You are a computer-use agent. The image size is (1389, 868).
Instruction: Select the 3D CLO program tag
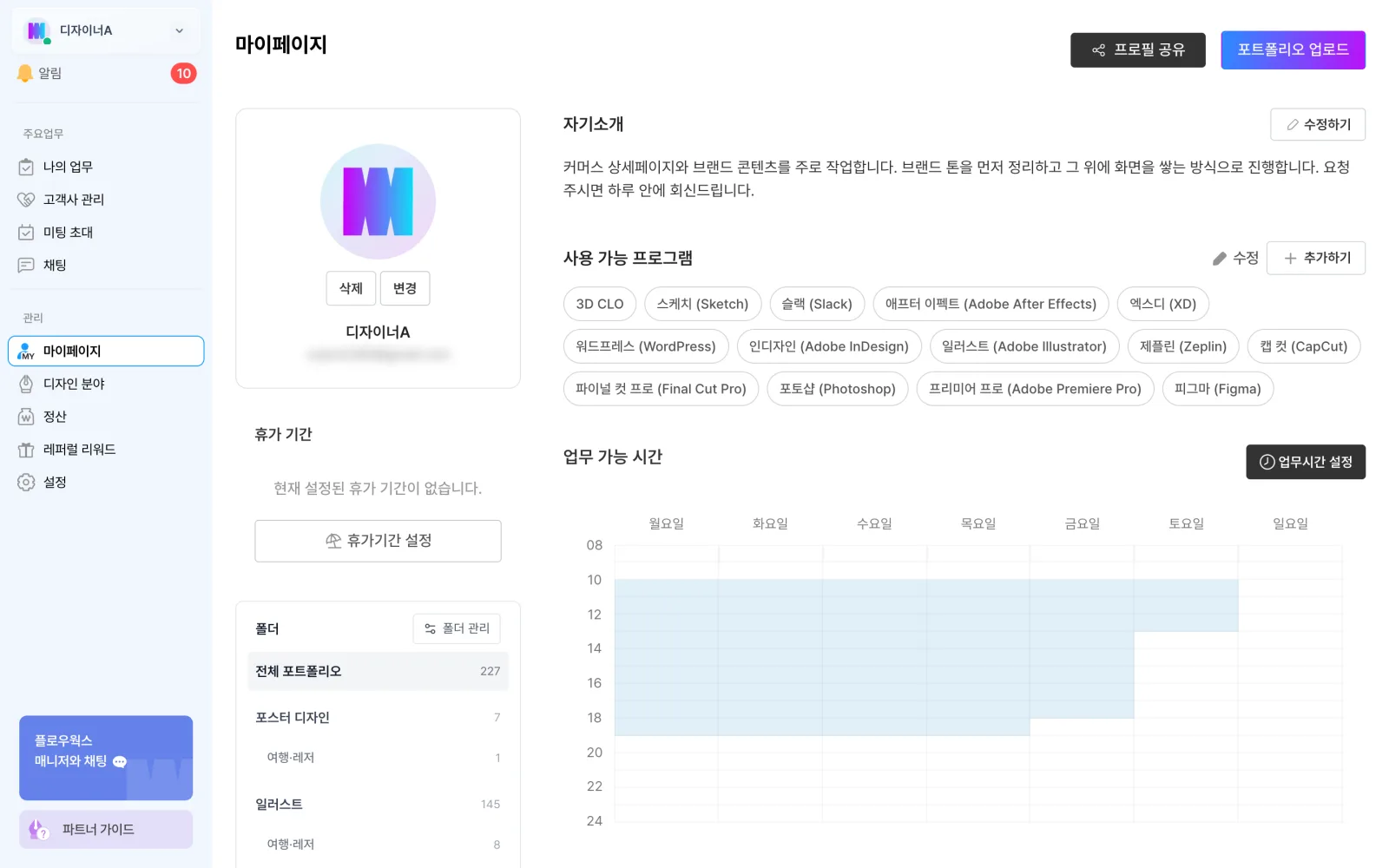click(600, 304)
